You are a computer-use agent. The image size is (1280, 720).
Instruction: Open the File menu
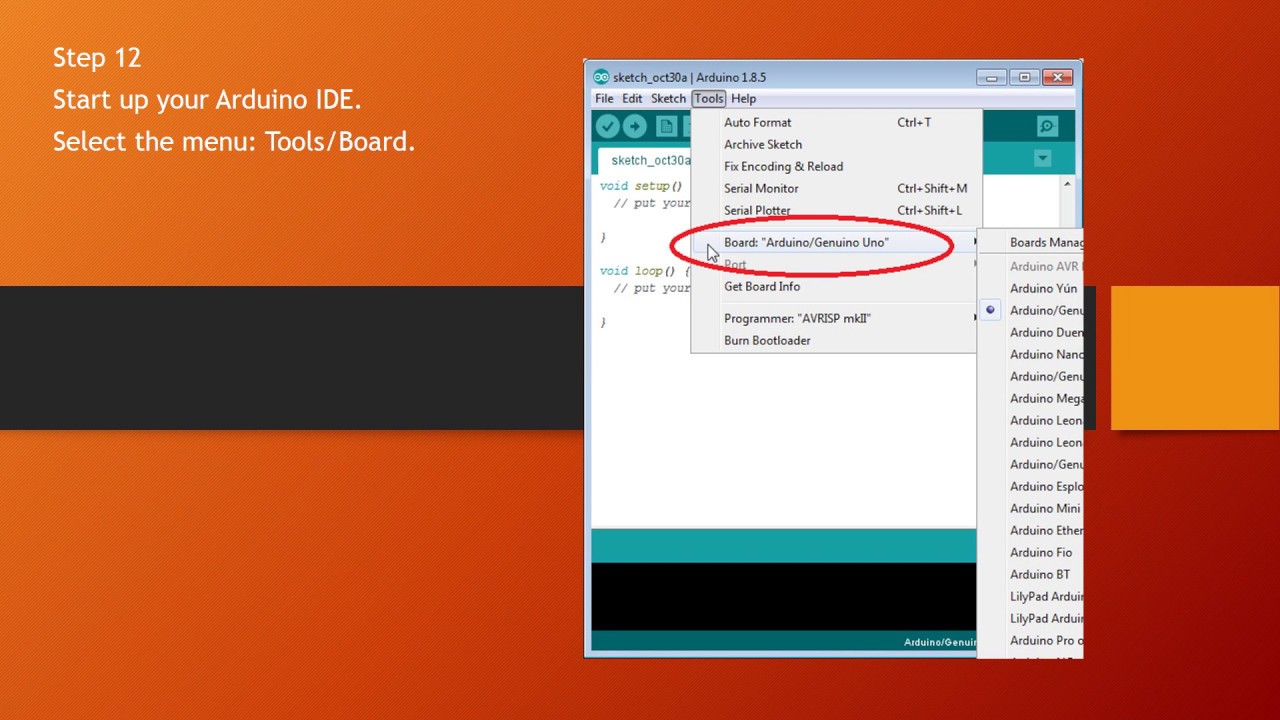point(604,98)
